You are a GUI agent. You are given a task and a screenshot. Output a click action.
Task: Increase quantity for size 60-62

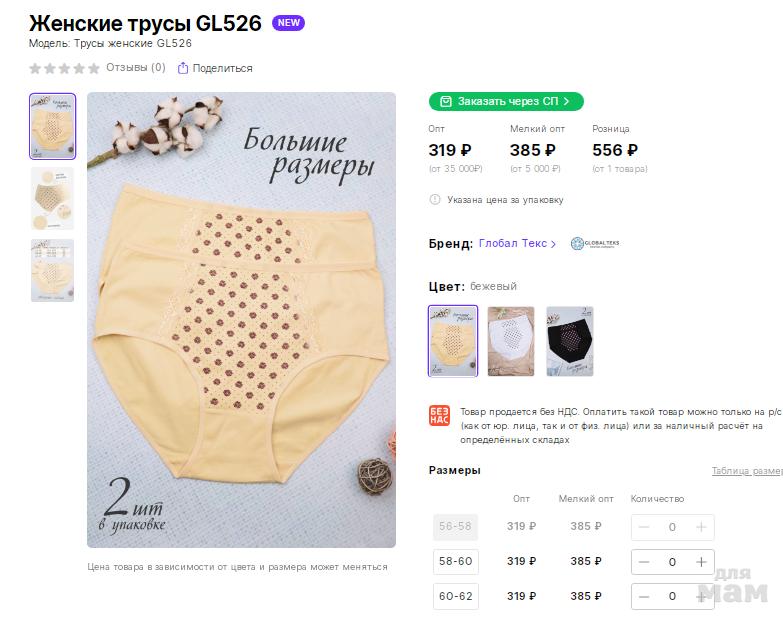pyautogui.click(x=702, y=596)
